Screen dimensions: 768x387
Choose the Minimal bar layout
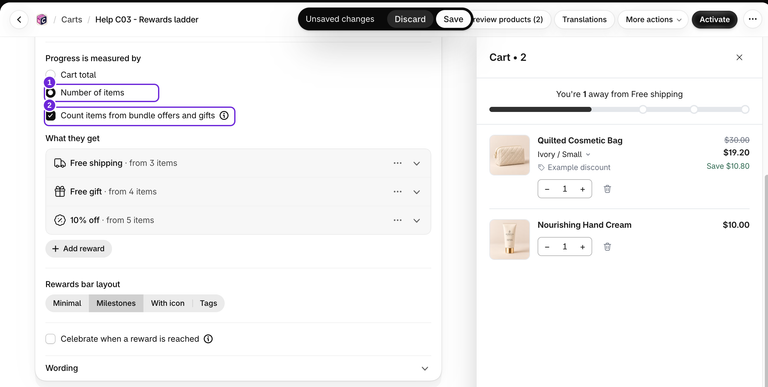coord(67,303)
